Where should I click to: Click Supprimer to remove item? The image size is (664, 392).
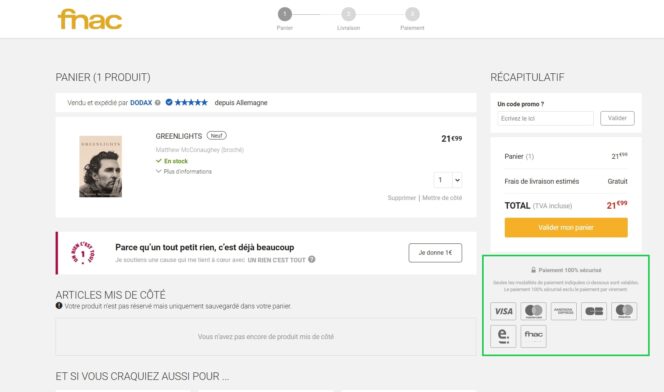click(x=401, y=198)
